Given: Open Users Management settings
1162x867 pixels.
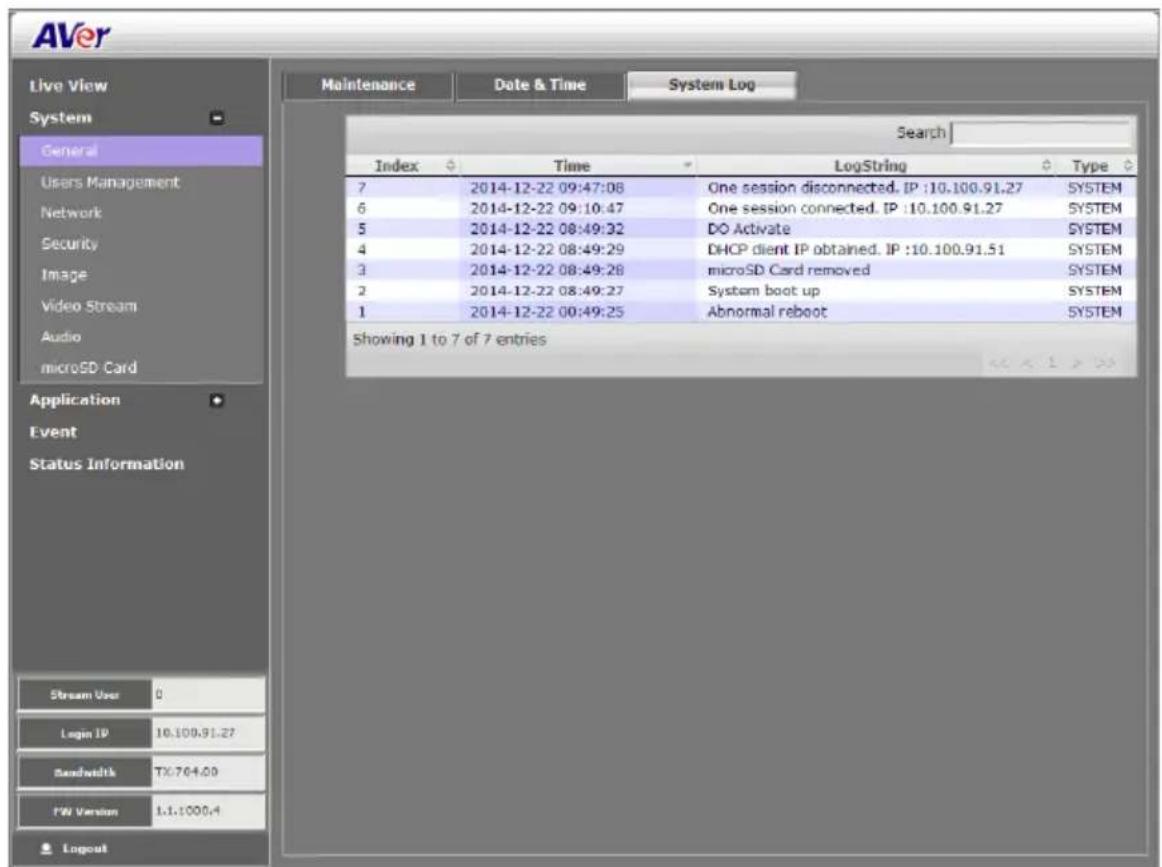Looking at the screenshot, I should click(110, 182).
